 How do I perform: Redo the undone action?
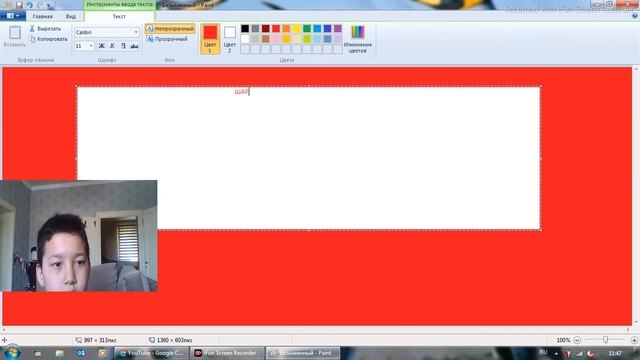40,5
